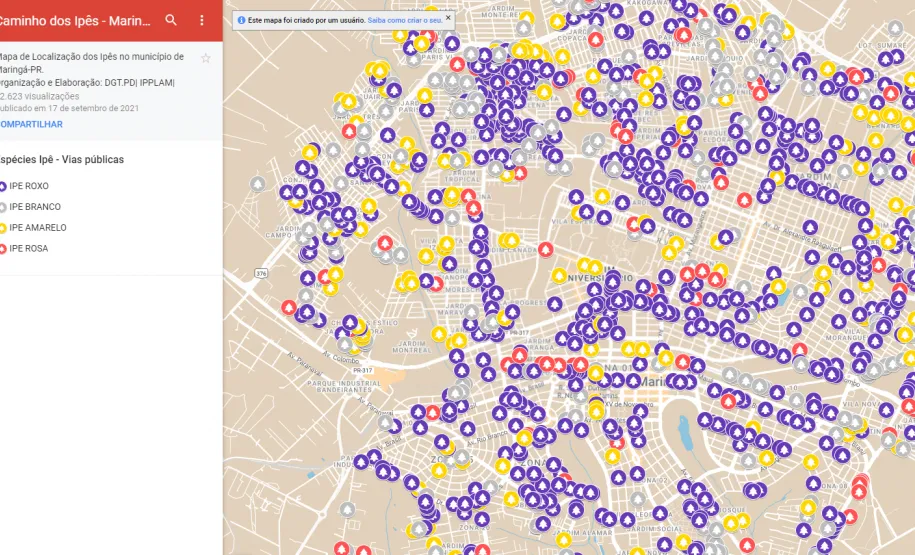Click the COMPARTILHAR share button
The height and width of the screenshot is (555, 915).
[31, 124]
